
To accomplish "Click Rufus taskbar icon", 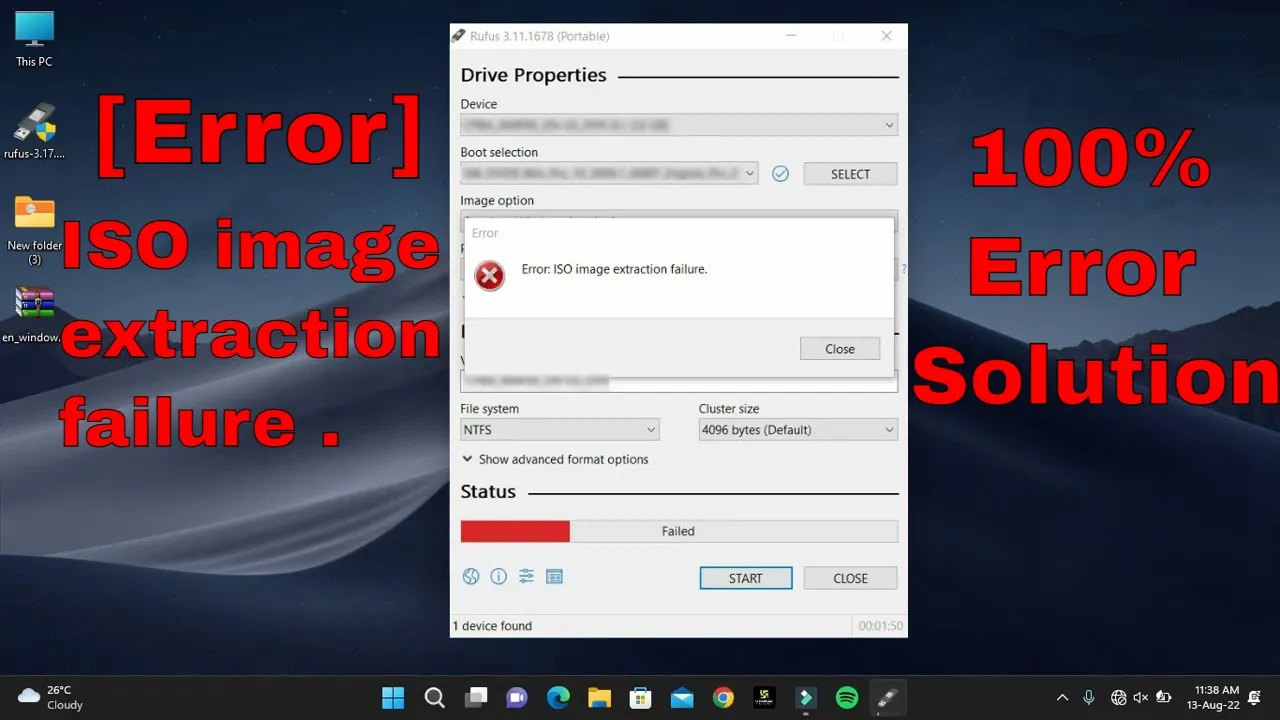I will [888, 697].
